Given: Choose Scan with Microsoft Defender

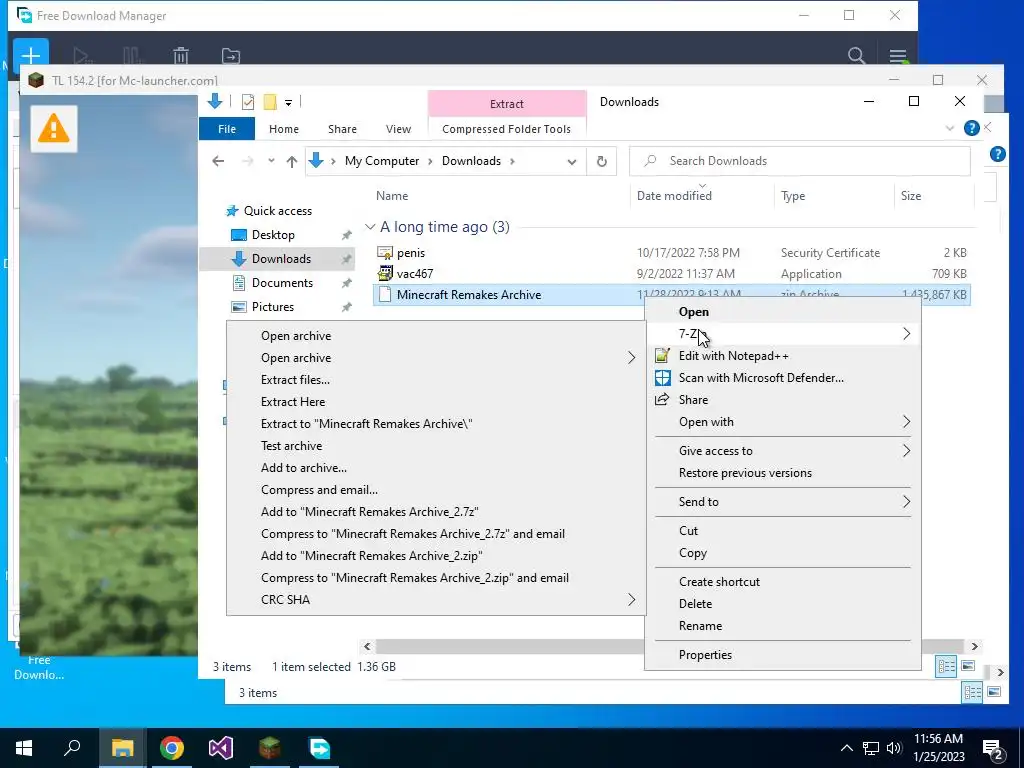Looking at the screenshot, I should click(x=761, y=377).
